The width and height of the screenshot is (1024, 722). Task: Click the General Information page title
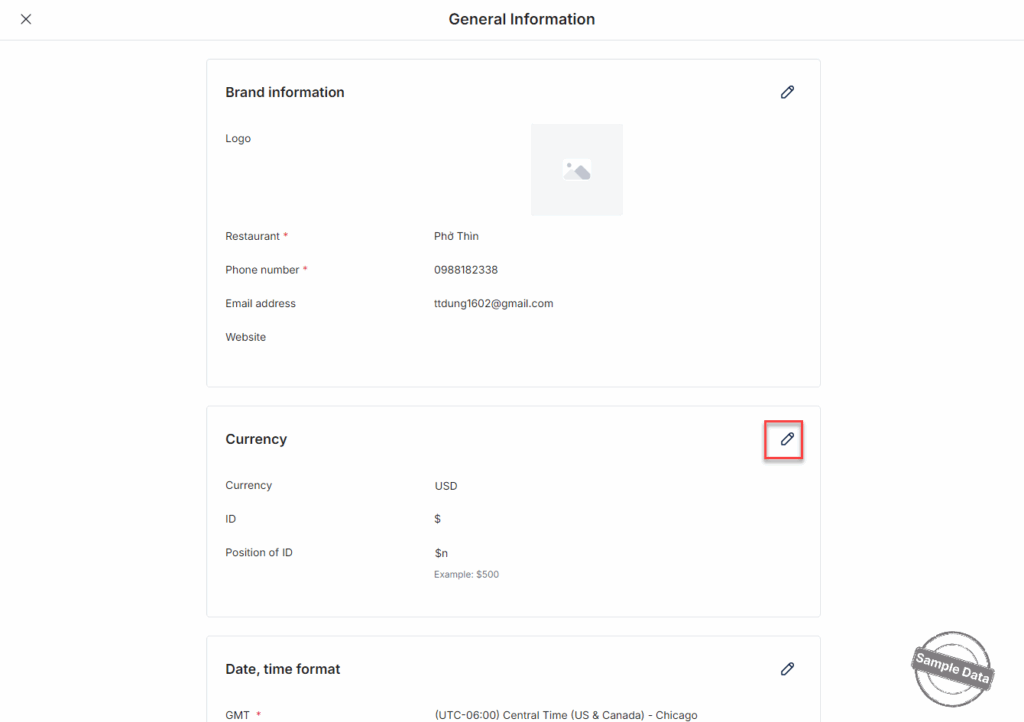tap(521, 19)
